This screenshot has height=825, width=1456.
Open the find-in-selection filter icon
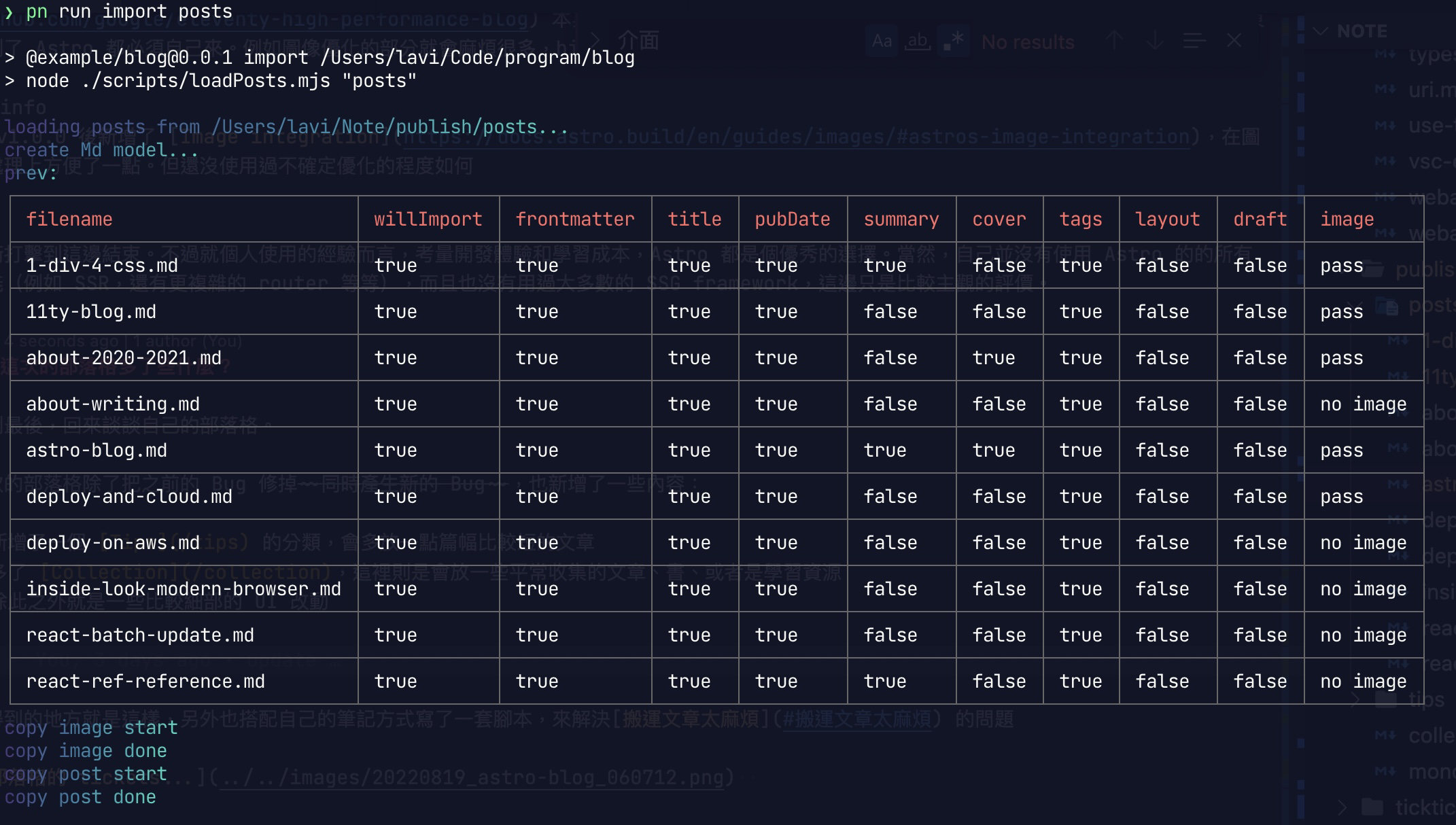(1194, 41)
